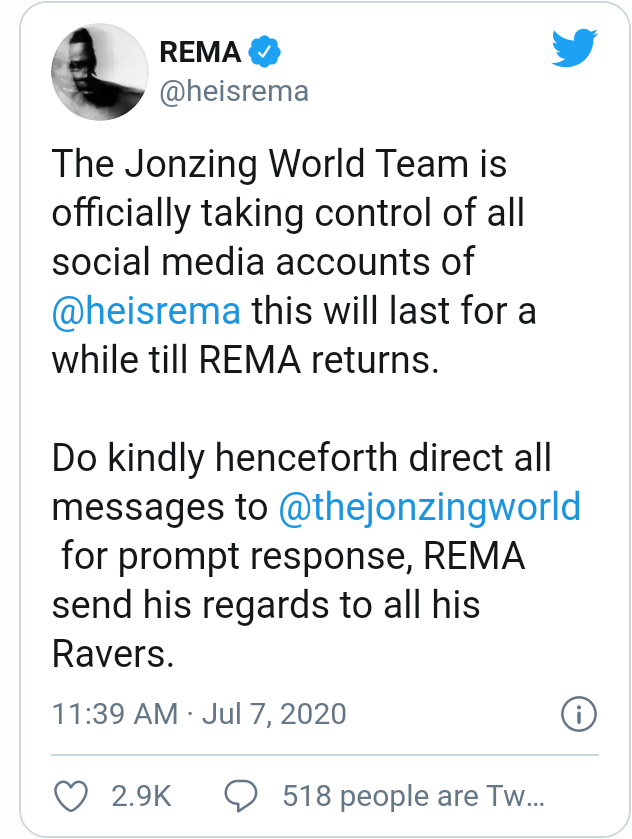Open the @thejonzingworld mention link
The image size is (632, 839).
click(x=429, y=506)
